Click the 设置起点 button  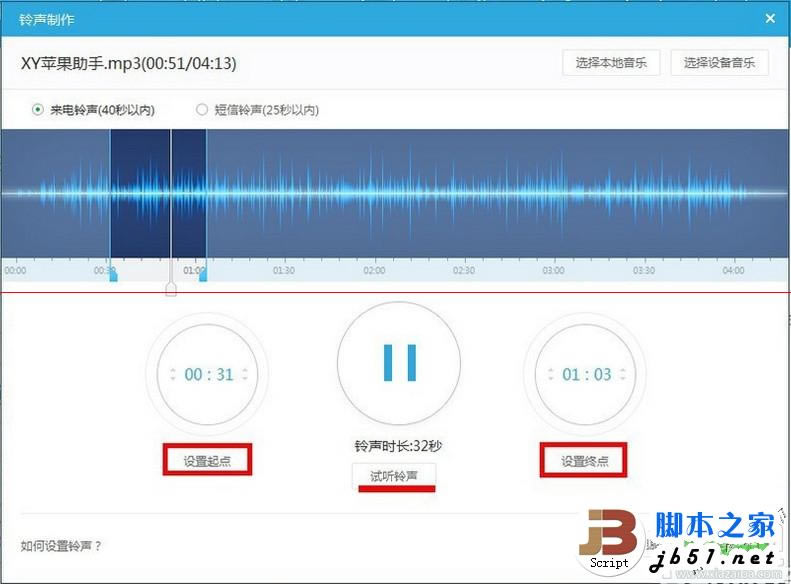[207, 460]
